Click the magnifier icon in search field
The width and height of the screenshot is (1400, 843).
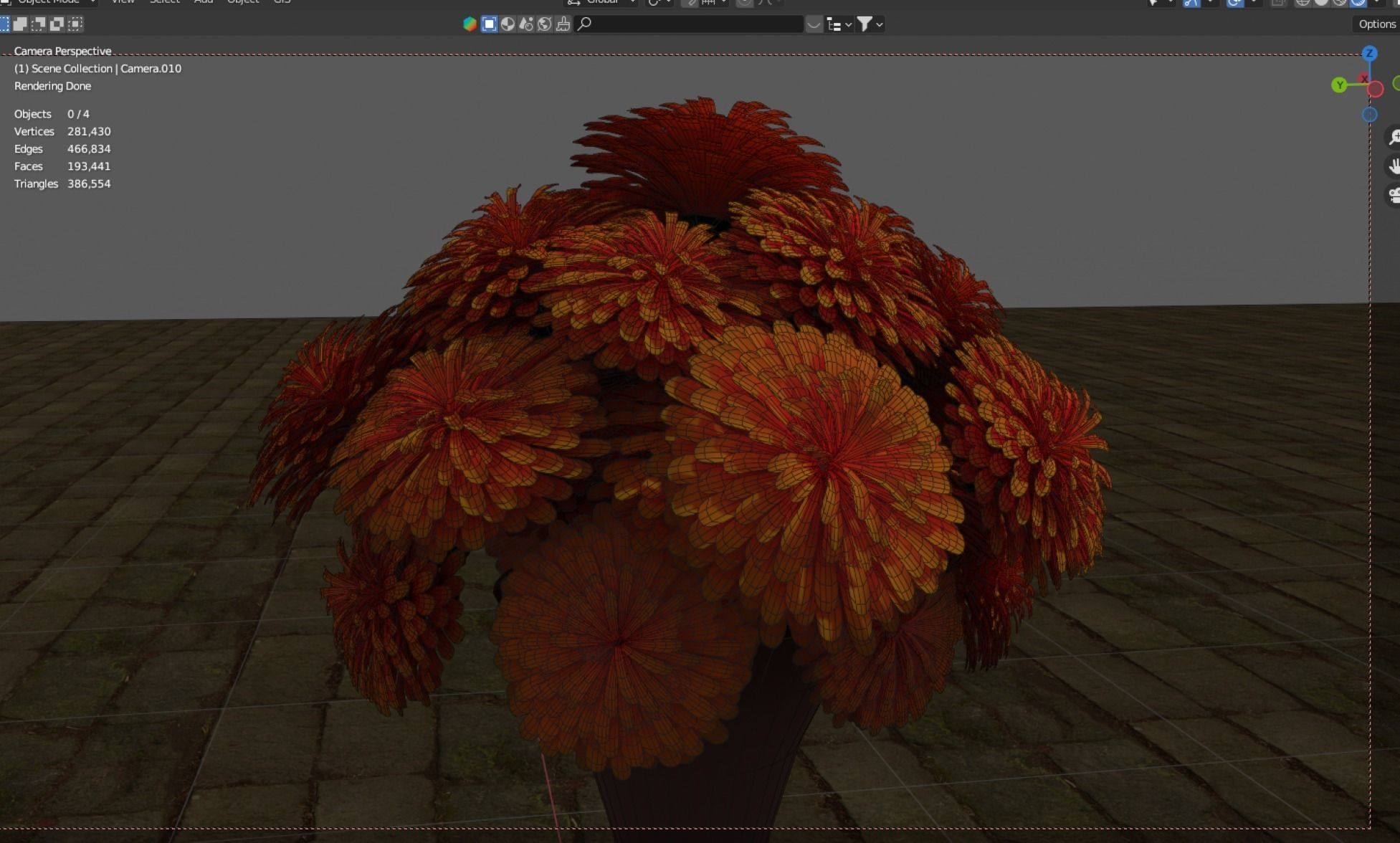coord(585,24)
